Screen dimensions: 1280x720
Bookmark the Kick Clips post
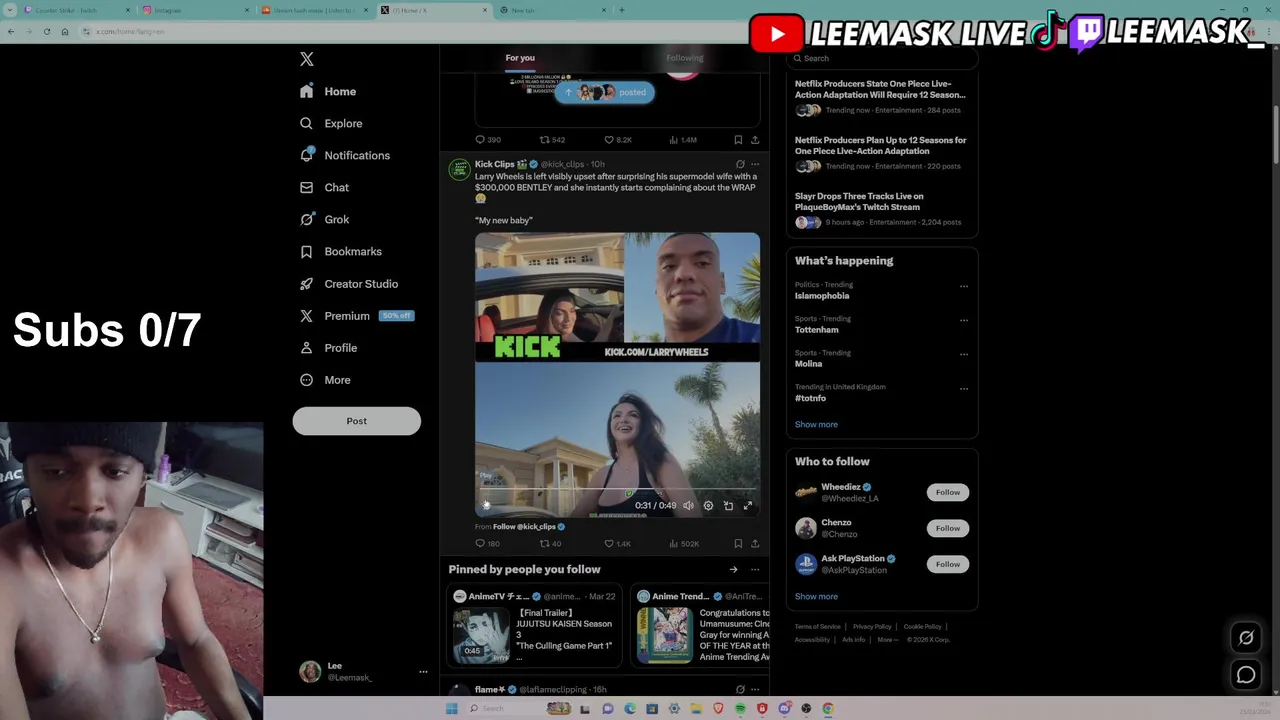738,544
